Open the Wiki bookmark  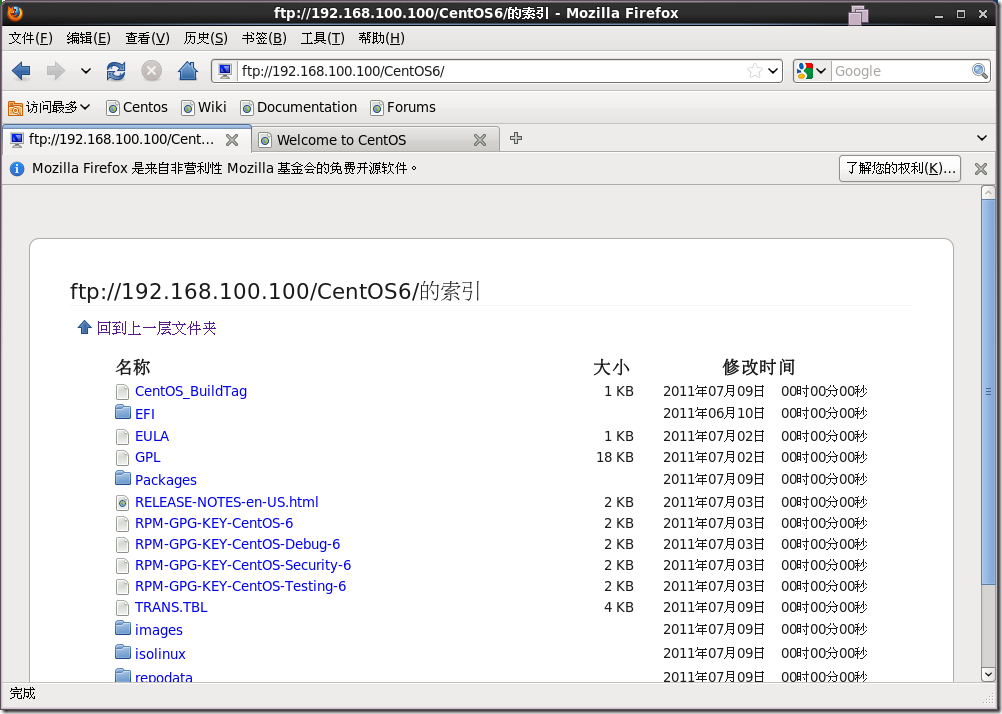[204, 107]
